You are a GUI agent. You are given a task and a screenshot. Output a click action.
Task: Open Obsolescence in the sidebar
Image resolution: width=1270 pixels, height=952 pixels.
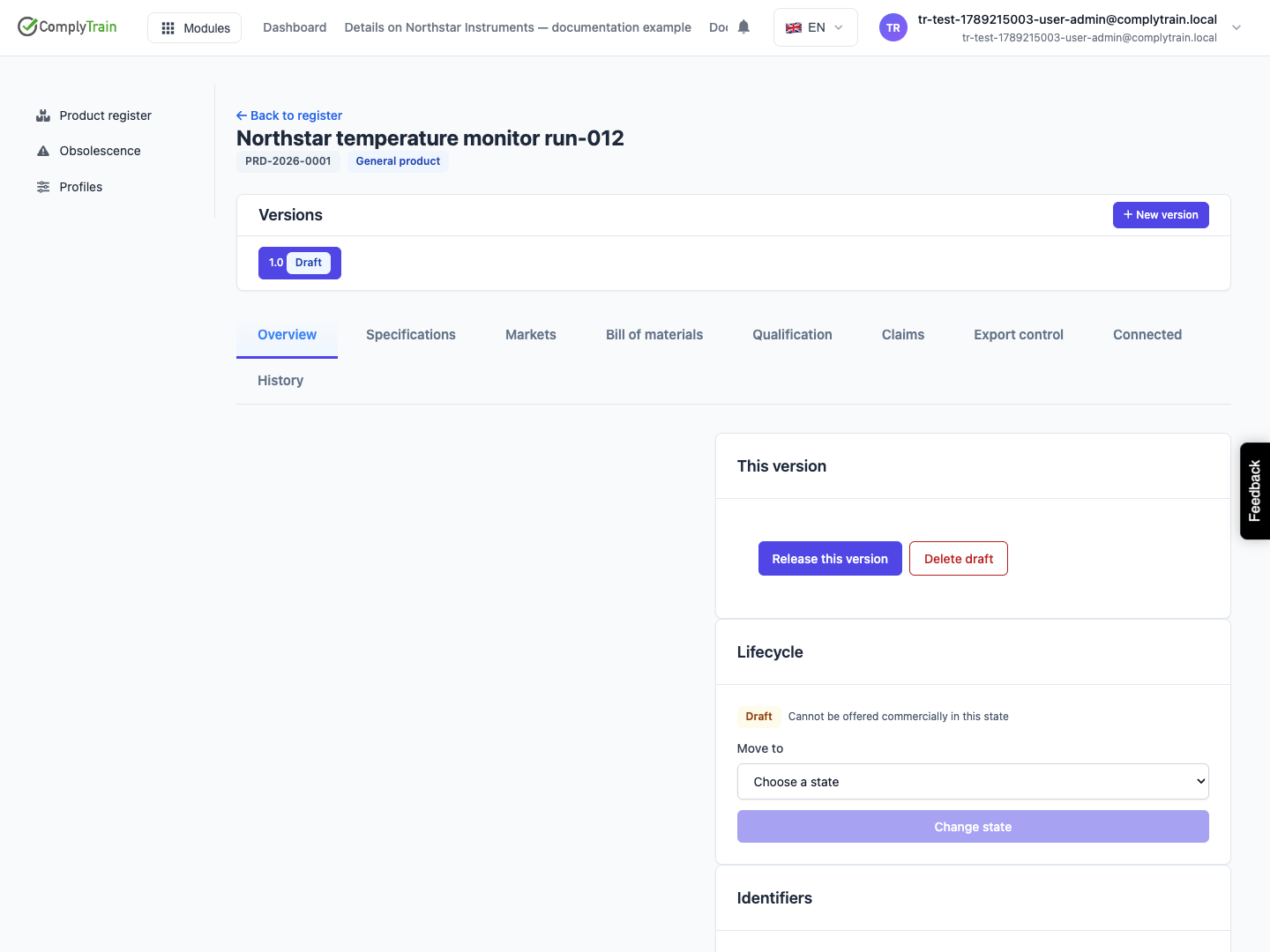click(100, 151)
